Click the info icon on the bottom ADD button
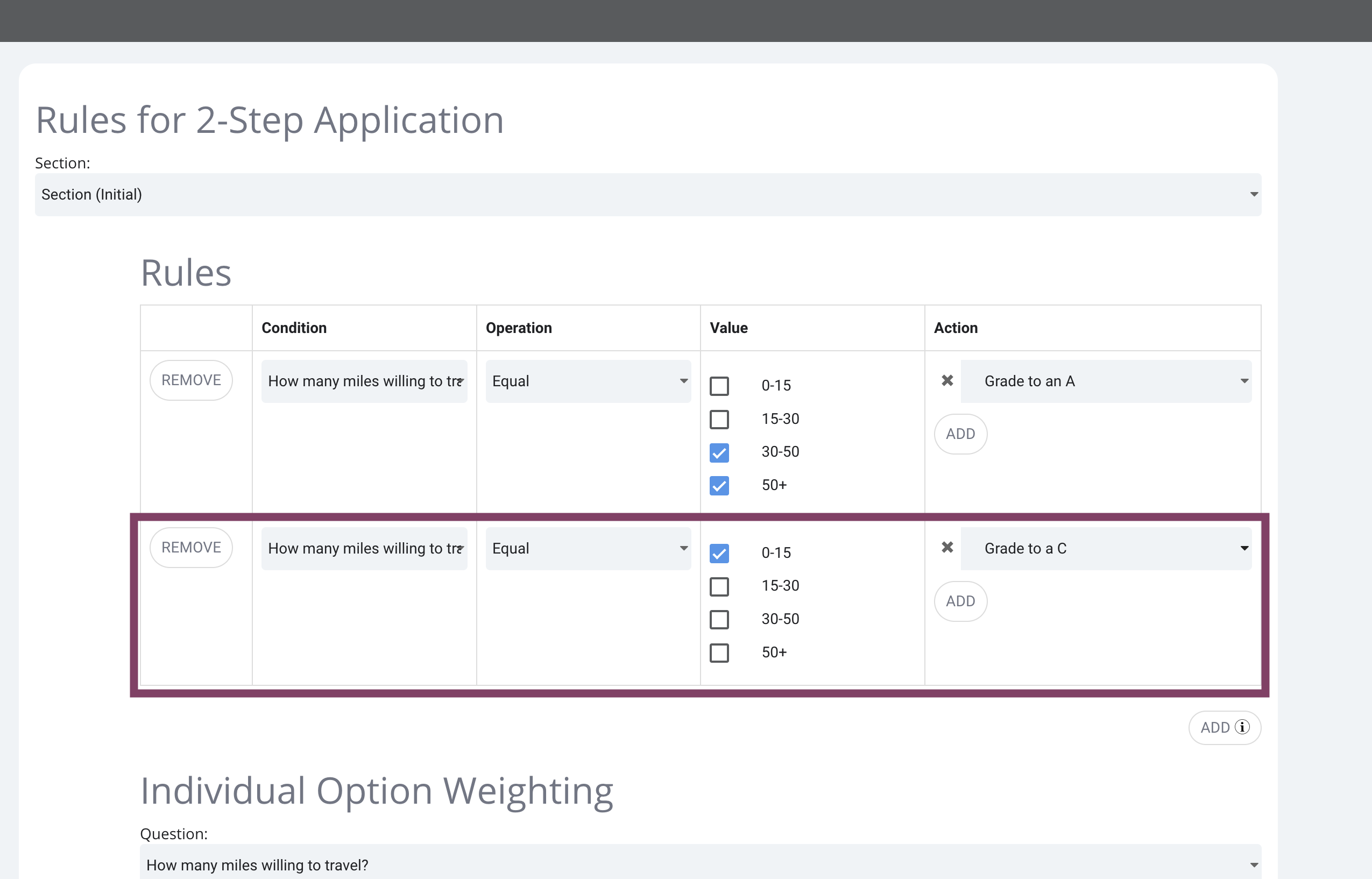1372x879 pixels. [x=1242, y=727]
